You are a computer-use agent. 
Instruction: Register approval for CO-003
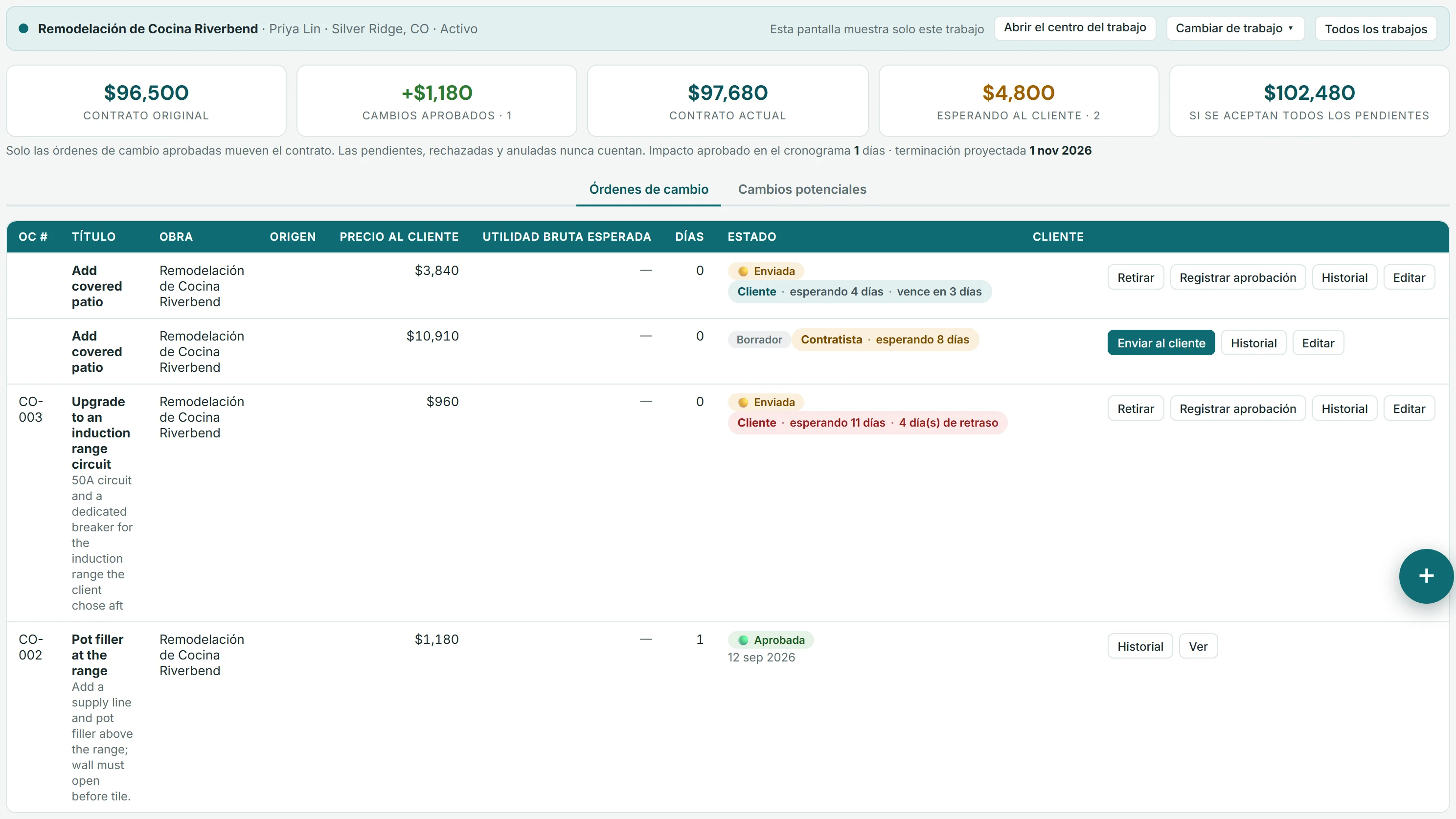pyautogui.click(x=1237, y=409)
